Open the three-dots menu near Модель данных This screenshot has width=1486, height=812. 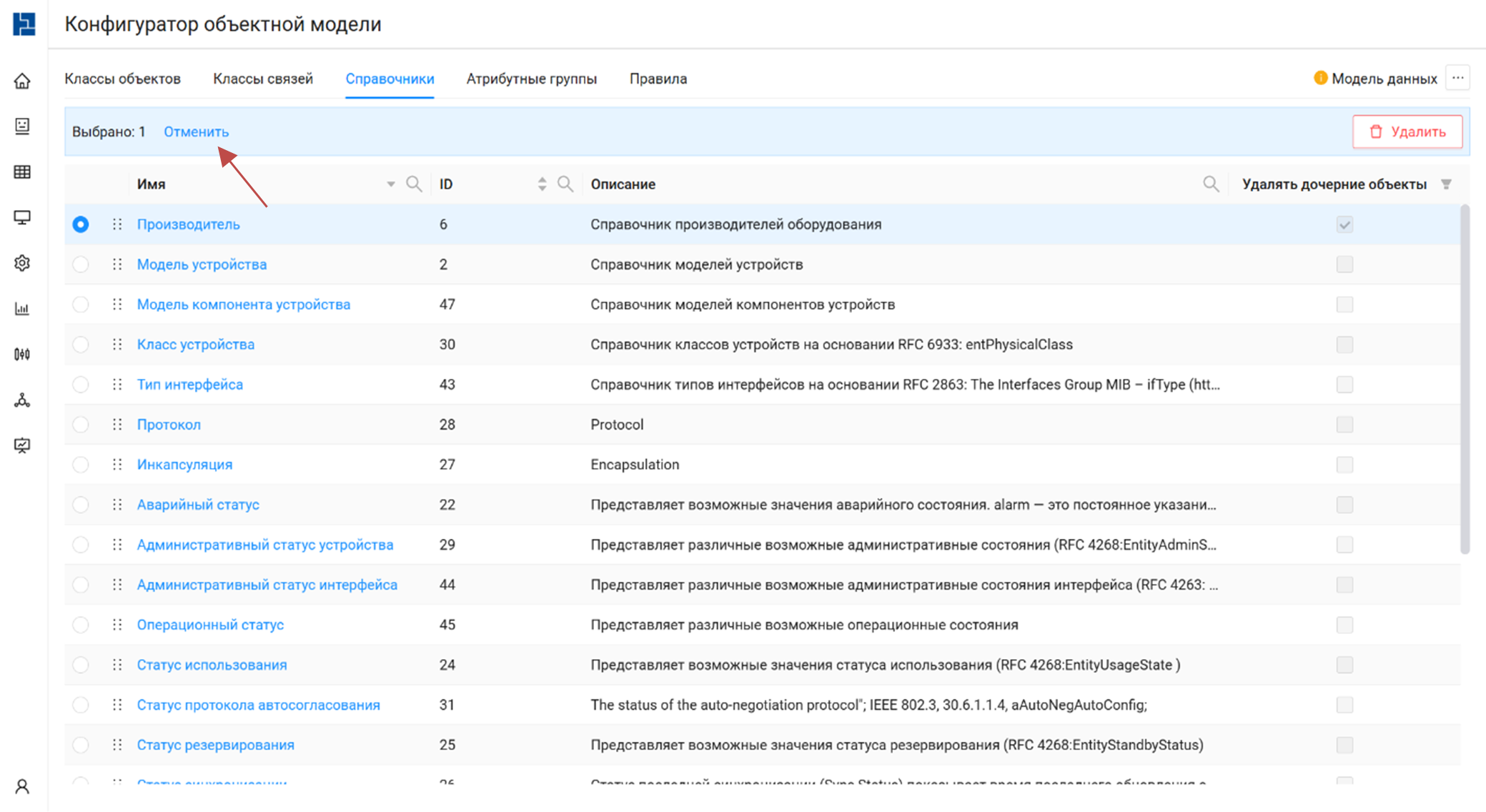click(1457, 78)
